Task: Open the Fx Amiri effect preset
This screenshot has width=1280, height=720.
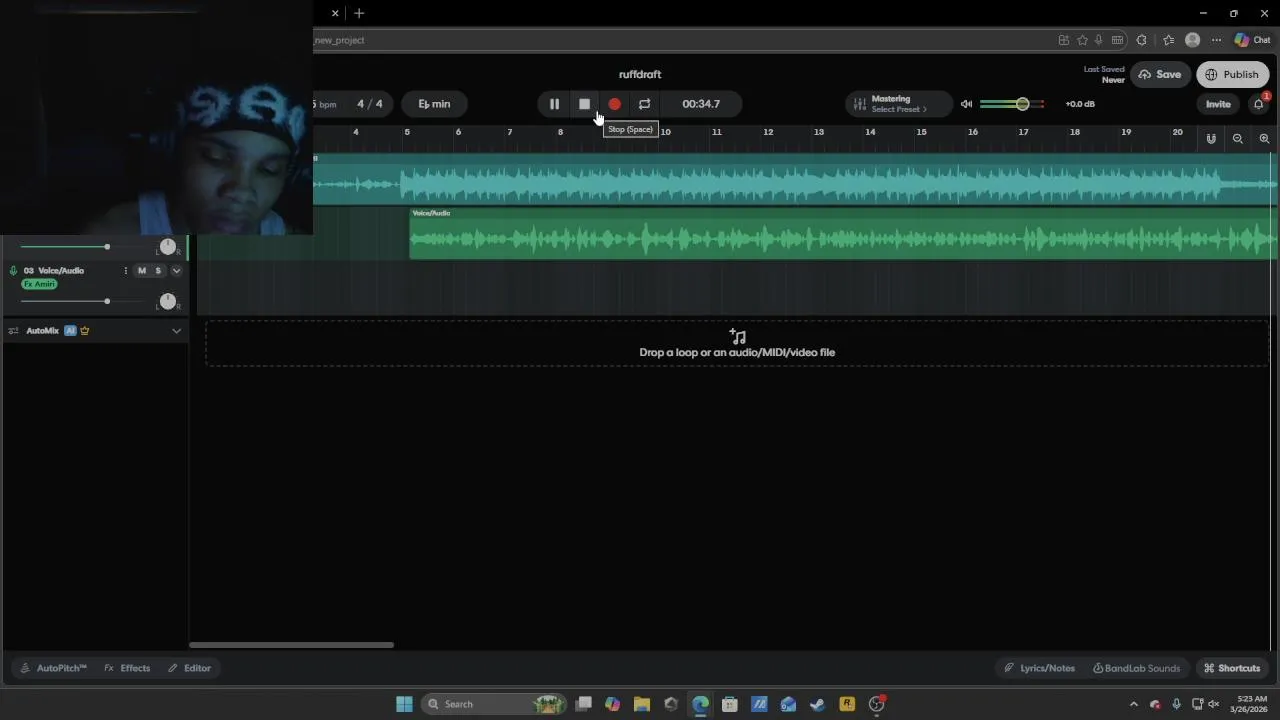Action: pos(39,284)
